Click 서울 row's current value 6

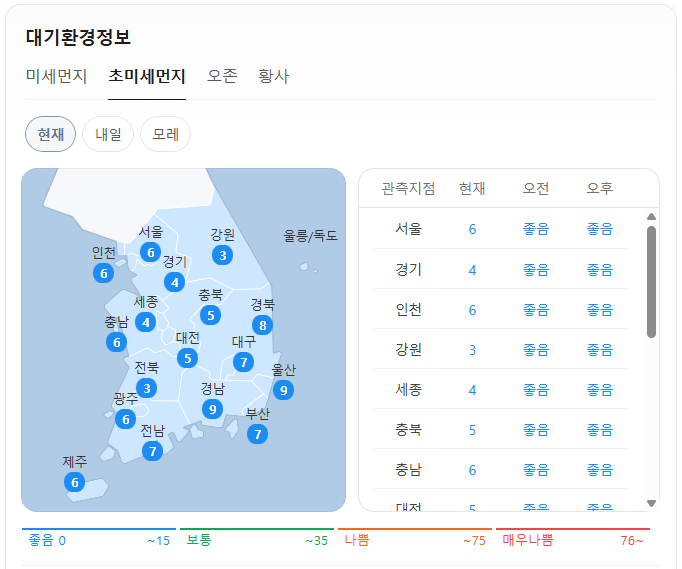[472, 229]
